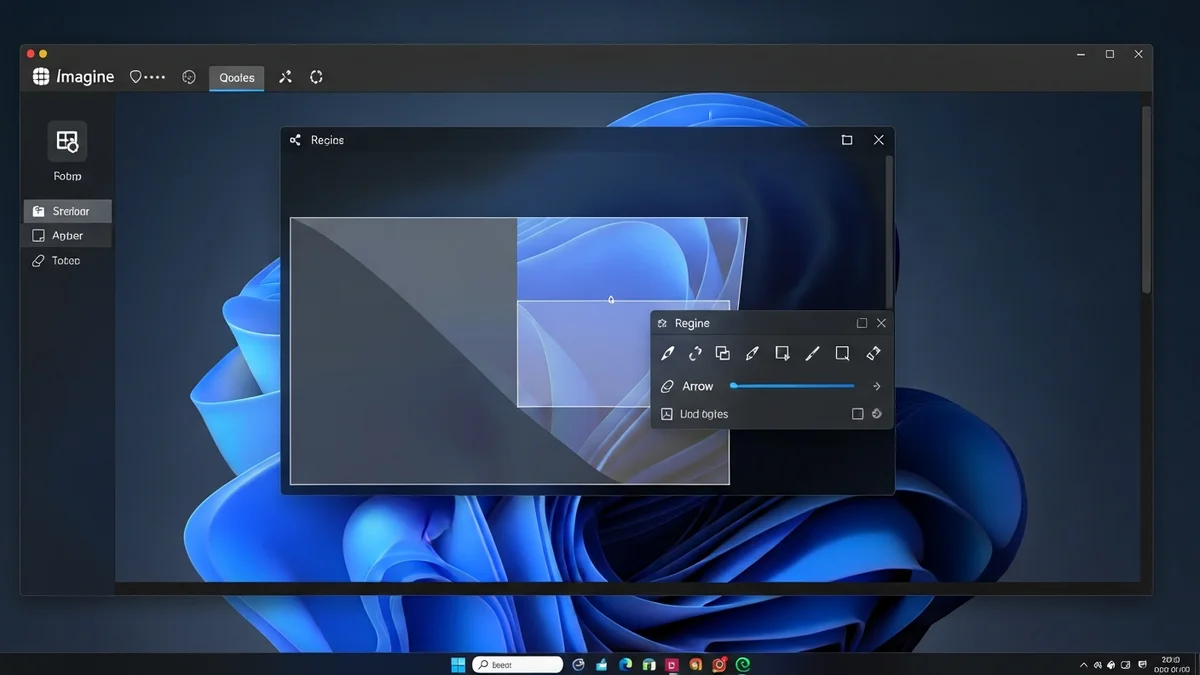1200x675 pixels.
Task: Select the overlapping squares tool in the Regine panel
Action: point(722,353)
